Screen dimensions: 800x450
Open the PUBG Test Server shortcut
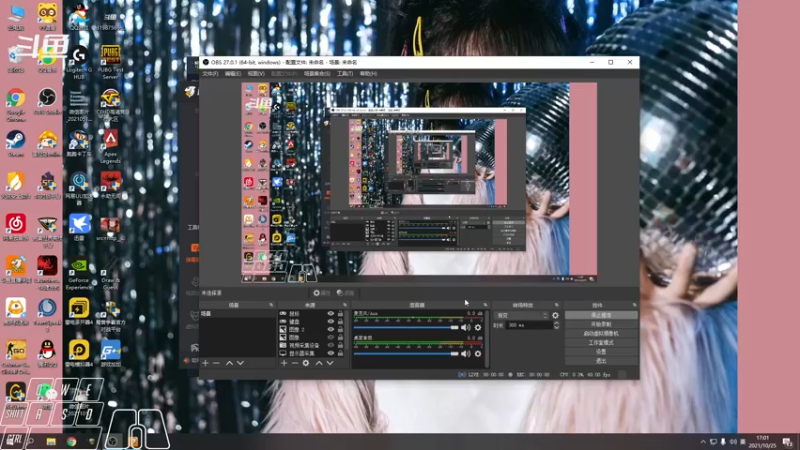[111, 62]
